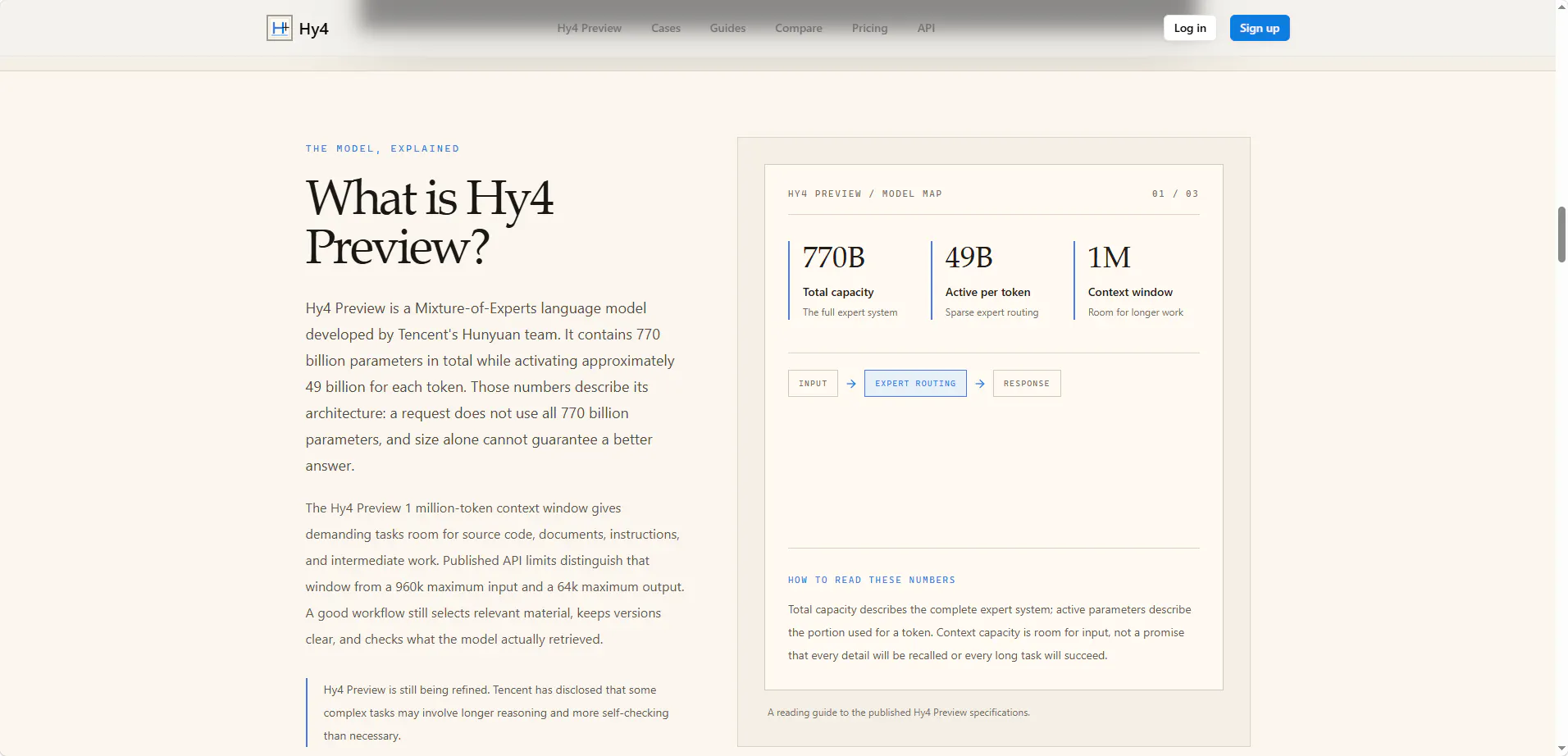Image resolution: width=1568 pixels, height=756 pixels.
Task: Click the Hy4 logo icon
Action: [x=280, y=28]
